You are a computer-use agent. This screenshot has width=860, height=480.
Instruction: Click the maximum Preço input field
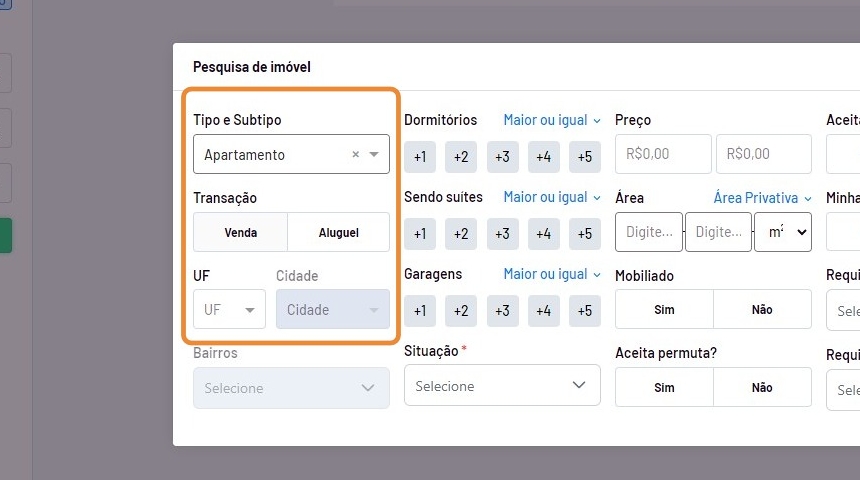pyautogui.click(x=763, y=154)
